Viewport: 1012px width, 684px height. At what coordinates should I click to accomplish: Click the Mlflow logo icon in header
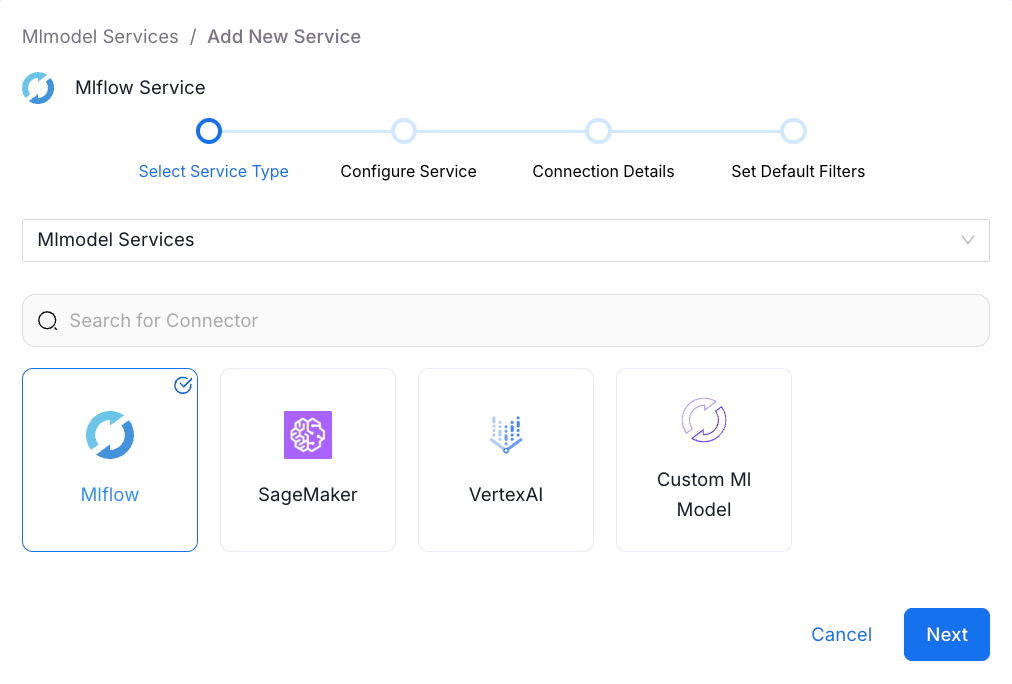[x=38, y=88]
